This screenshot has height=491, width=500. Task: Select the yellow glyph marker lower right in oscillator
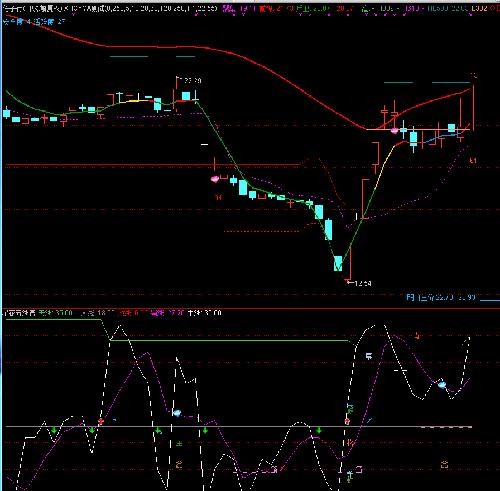point(444,464)
